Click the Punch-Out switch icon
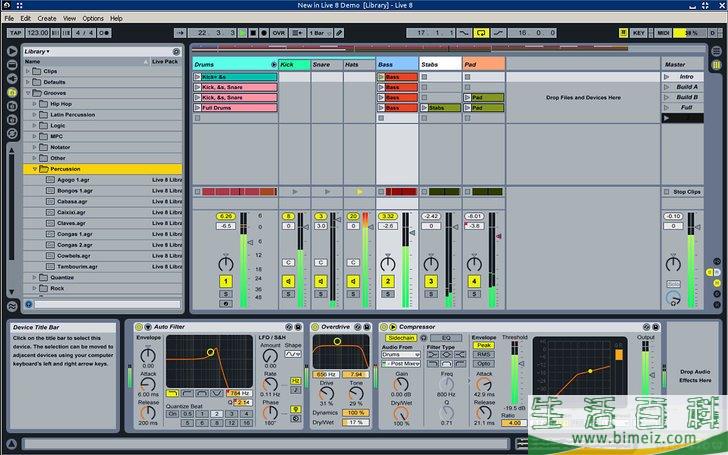The width and height of the screenshot is (728, 455). tap(498, 33)
